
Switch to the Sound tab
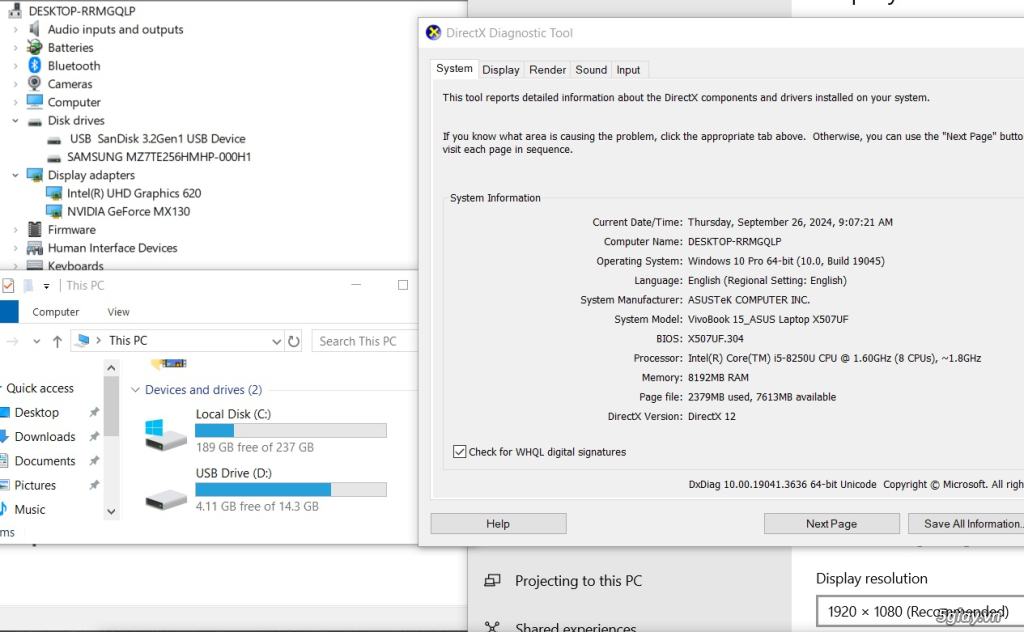point(591,70)
